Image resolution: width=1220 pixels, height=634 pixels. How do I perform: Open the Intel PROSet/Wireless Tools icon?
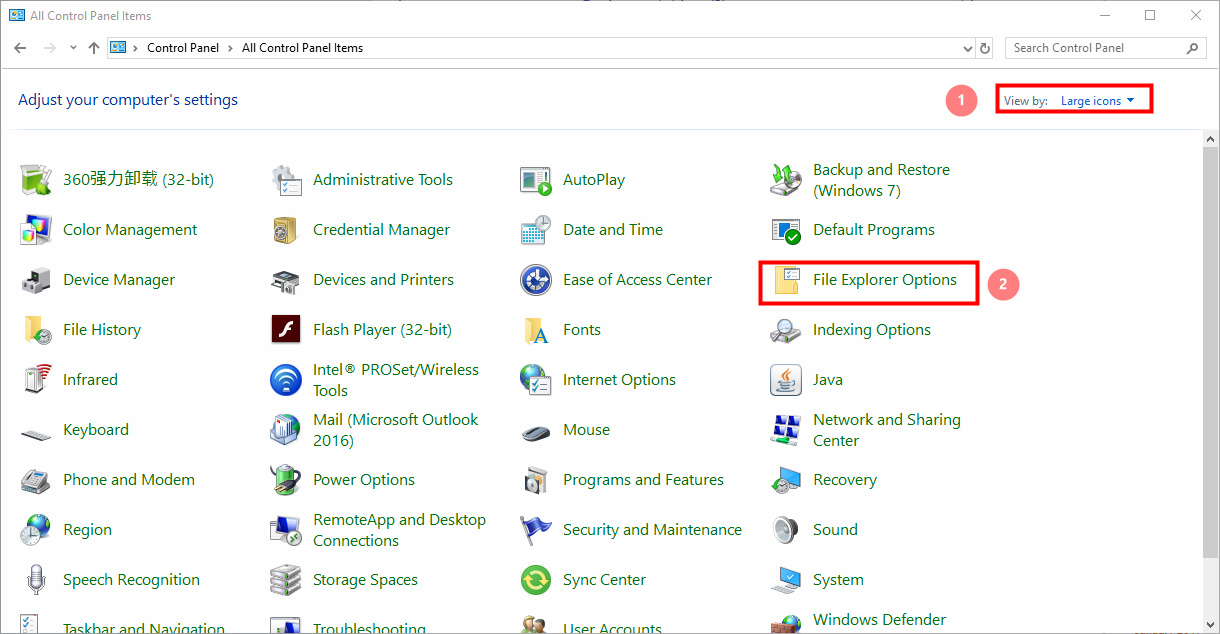286,380
